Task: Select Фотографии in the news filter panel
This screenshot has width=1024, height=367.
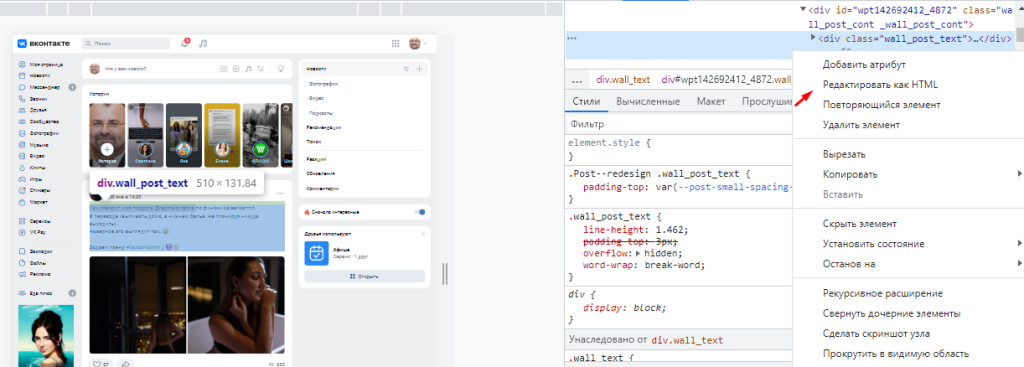Action: (323, 84)
